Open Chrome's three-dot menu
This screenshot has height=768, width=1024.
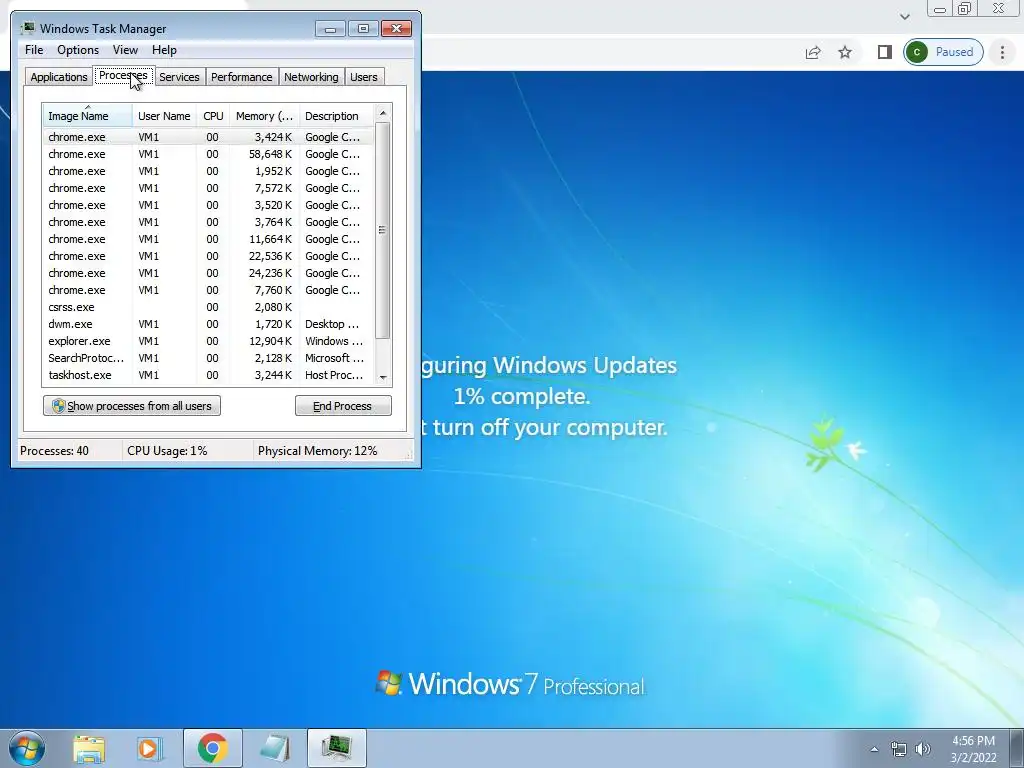point(1002,52)
